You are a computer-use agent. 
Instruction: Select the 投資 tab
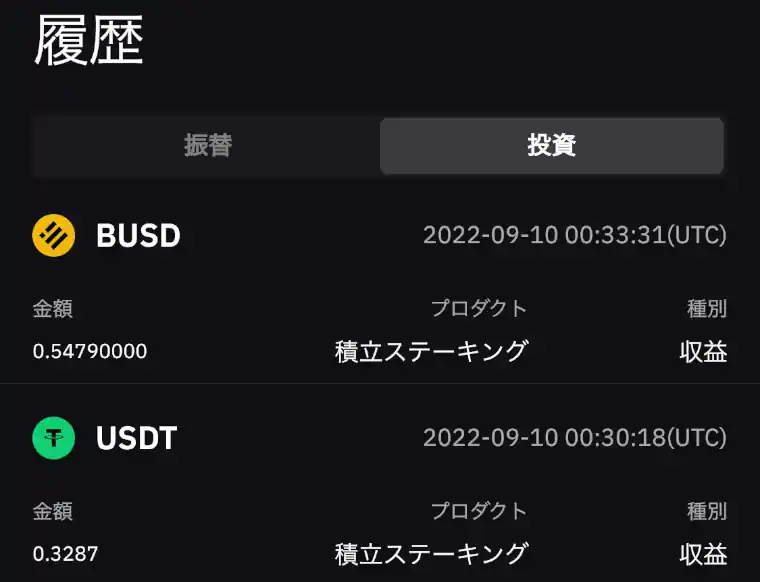tap(551, 146)
